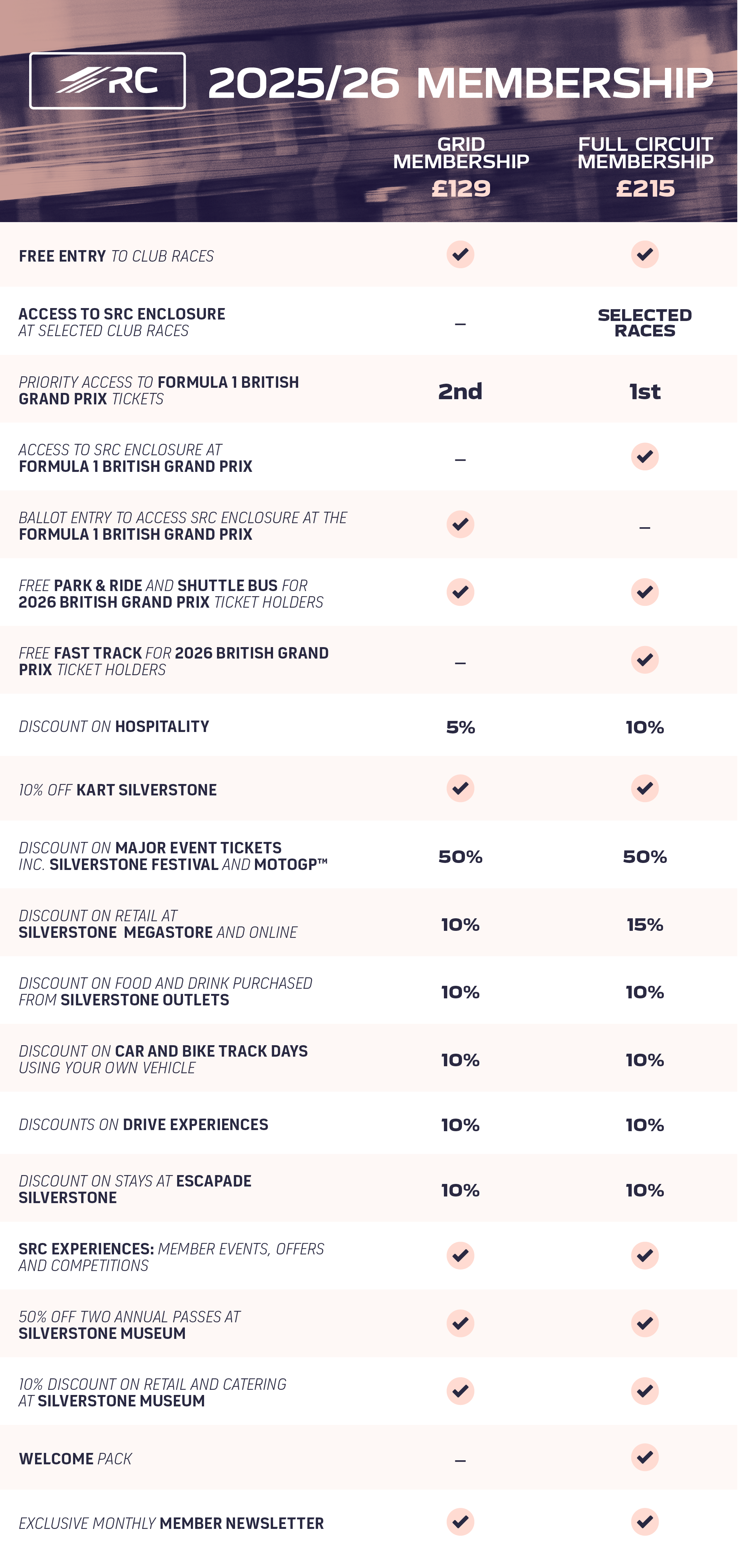738x1568 pixels.
Task: Select the Grid Membership £129 column header
Action: tap(461, 167)
